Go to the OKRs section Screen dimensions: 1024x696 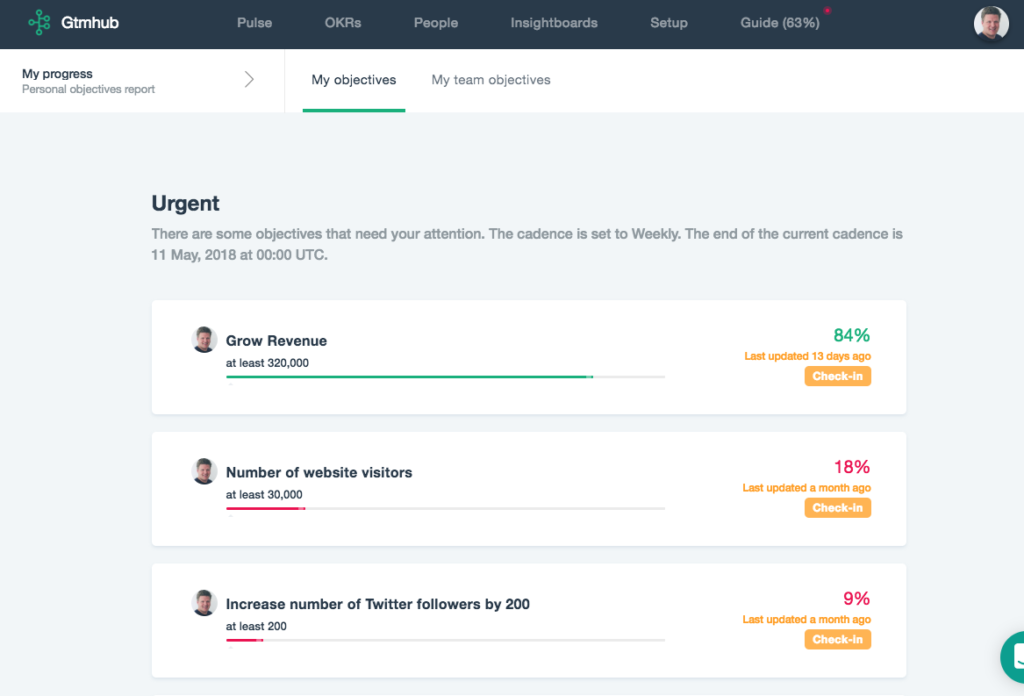point(343,23)
